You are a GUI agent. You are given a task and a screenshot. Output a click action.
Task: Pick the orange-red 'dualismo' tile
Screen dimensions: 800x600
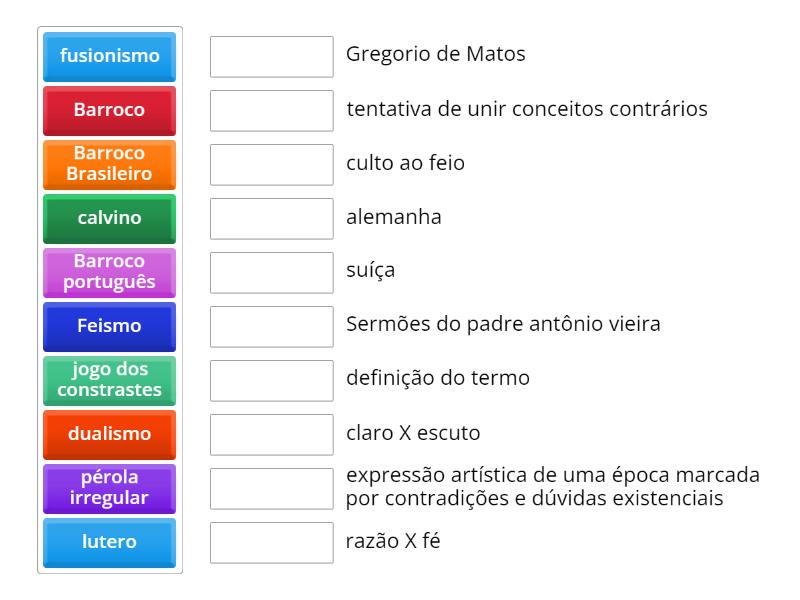pyautogui.click(x=109, y=434)
